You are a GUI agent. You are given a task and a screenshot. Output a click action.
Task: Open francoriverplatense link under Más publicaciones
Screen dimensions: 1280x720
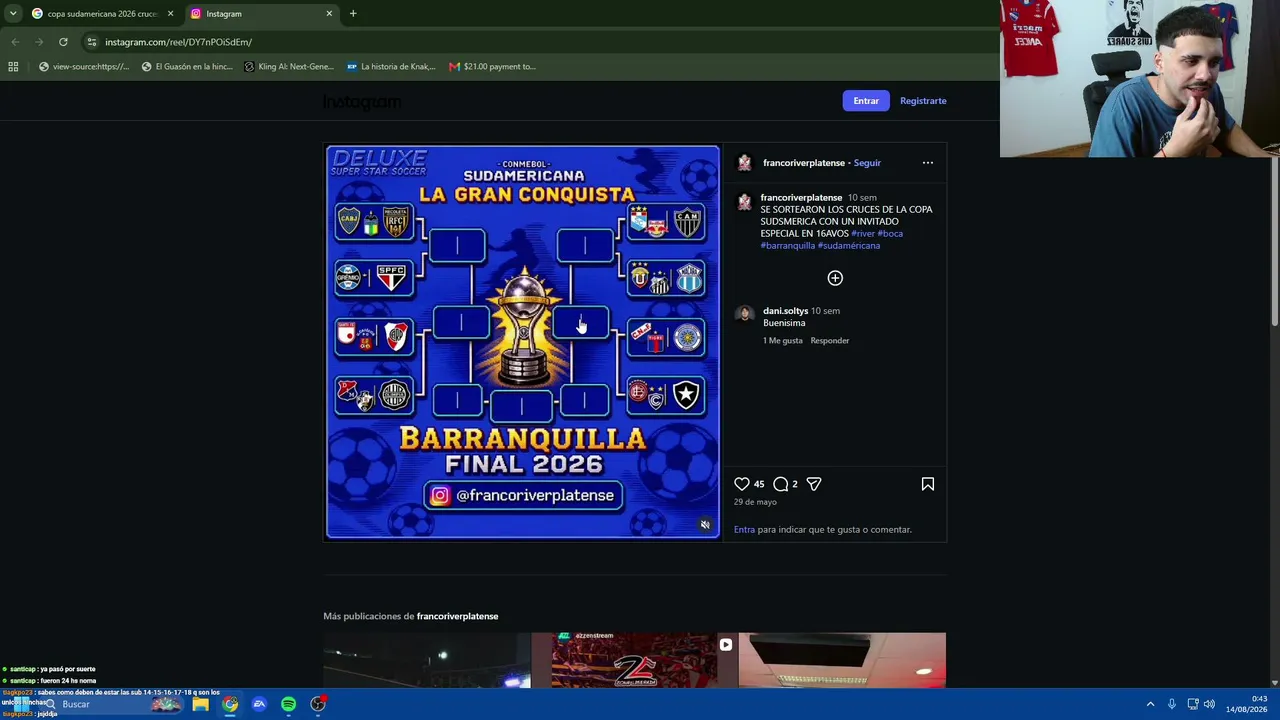tap(457, 616)
